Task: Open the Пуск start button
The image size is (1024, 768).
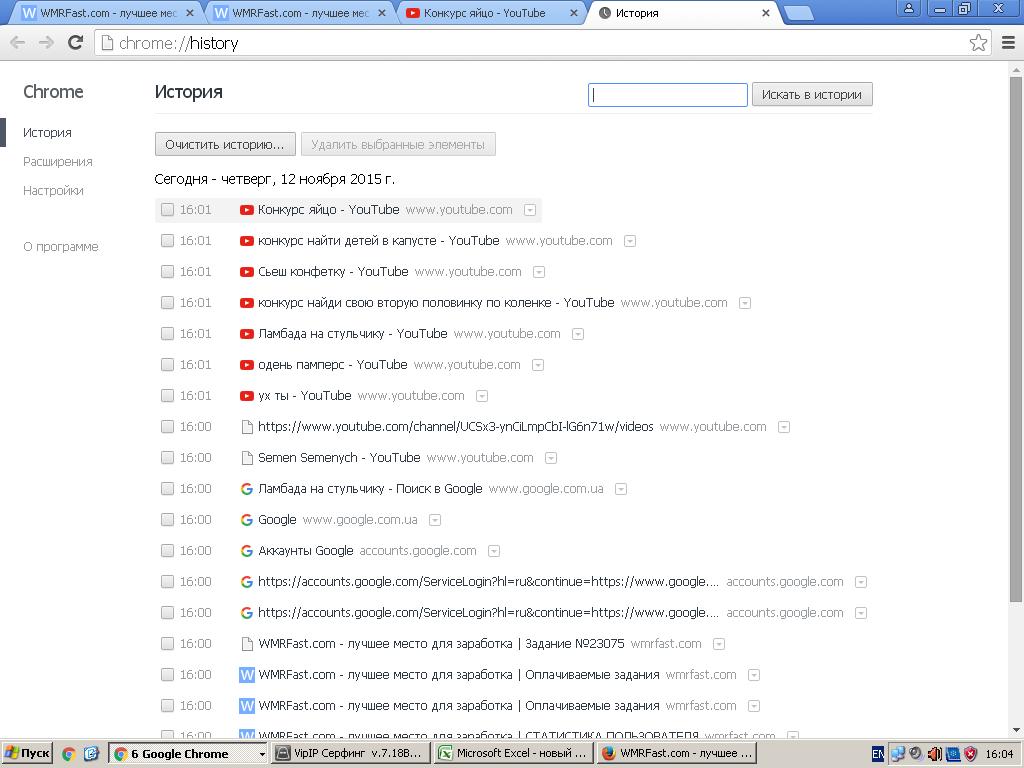Action: (x=27, y=754)
